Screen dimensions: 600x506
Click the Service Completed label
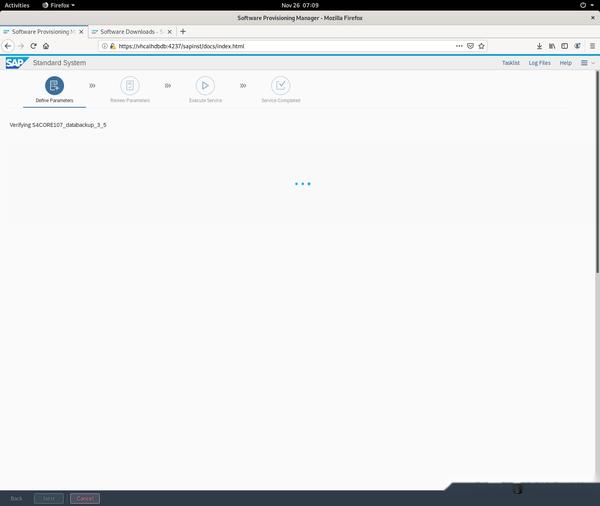tap(280, 100)
